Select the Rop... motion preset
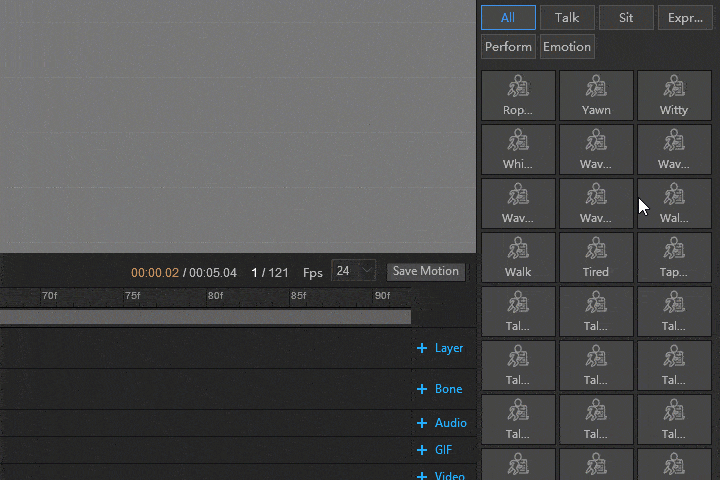Viewport: 720px width, 480px height. point(518,95)
